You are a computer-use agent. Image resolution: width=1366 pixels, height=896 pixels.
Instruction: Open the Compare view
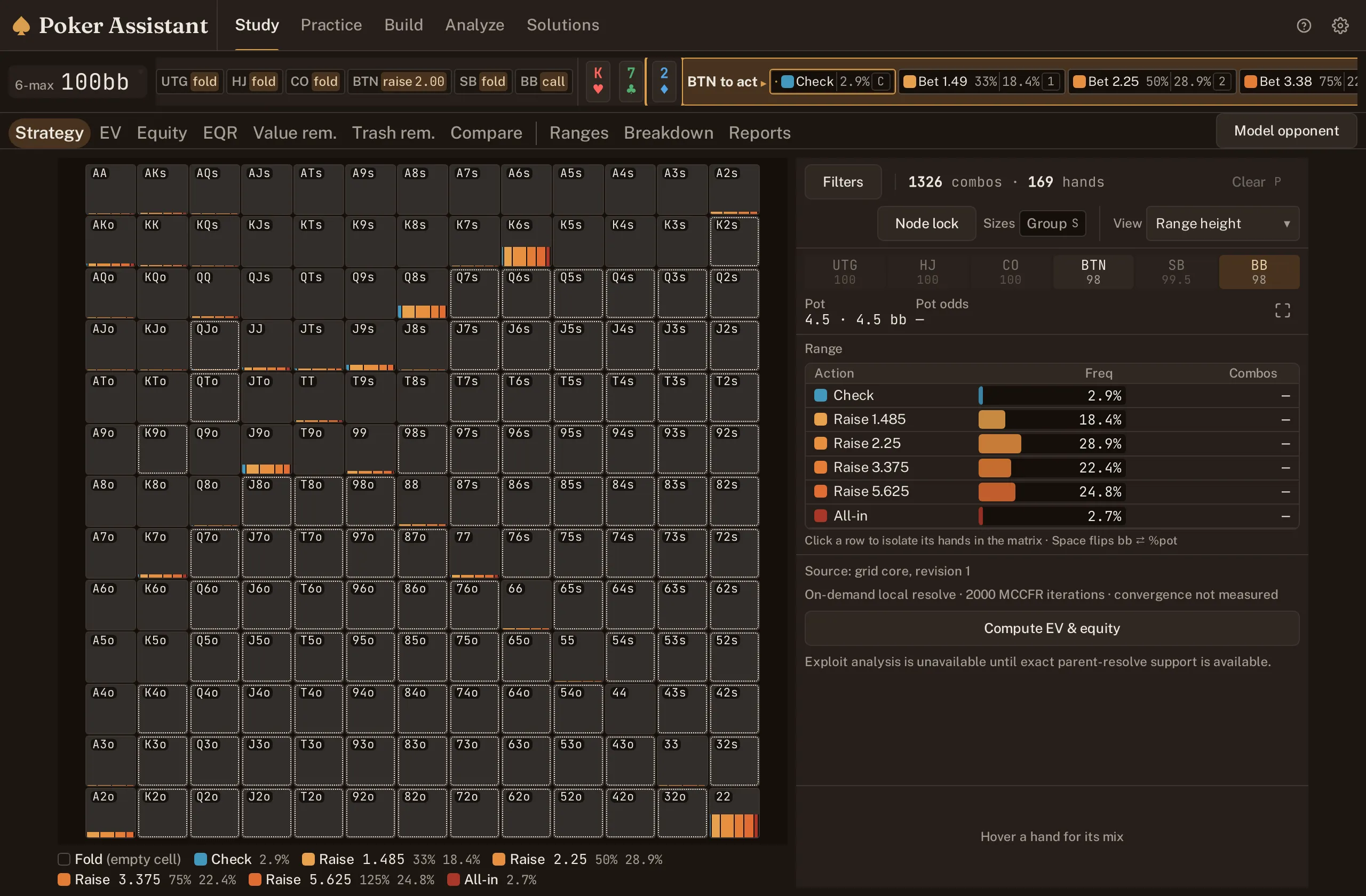[x=486, y=133]
